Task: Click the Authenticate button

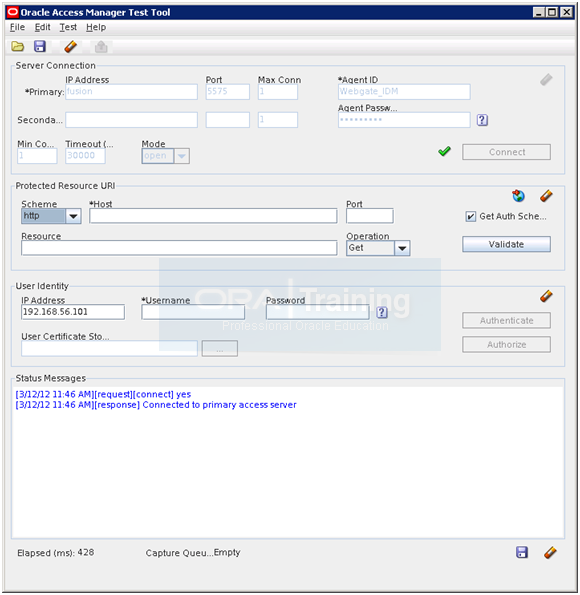Action: 506,320
